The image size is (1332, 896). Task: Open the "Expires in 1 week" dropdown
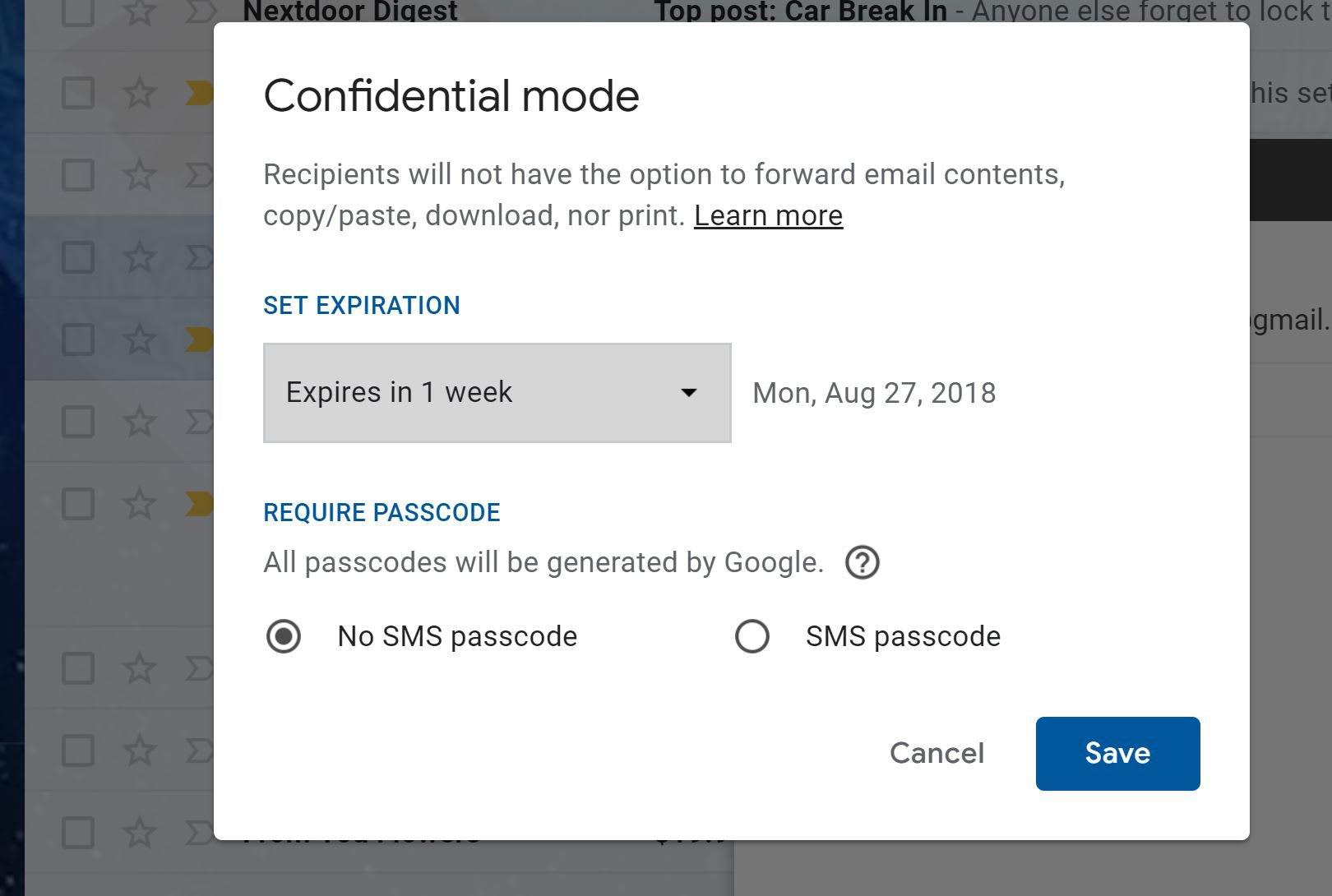(497, 393)
